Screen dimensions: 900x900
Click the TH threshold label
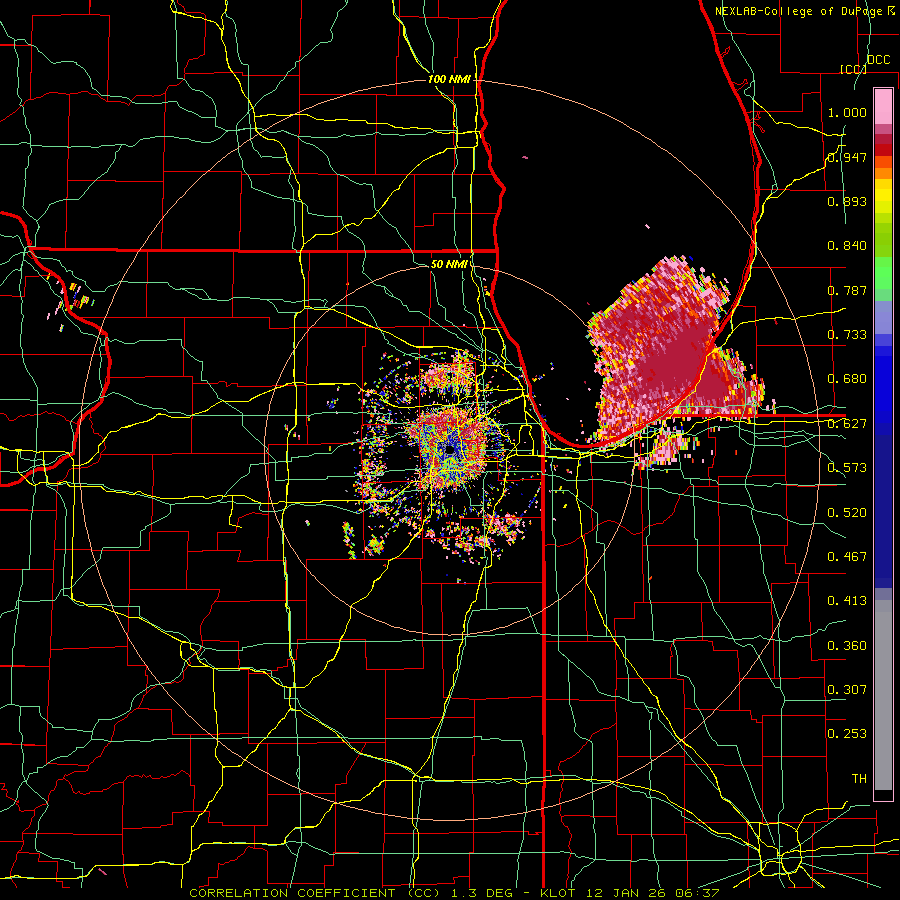coord(859,778)
